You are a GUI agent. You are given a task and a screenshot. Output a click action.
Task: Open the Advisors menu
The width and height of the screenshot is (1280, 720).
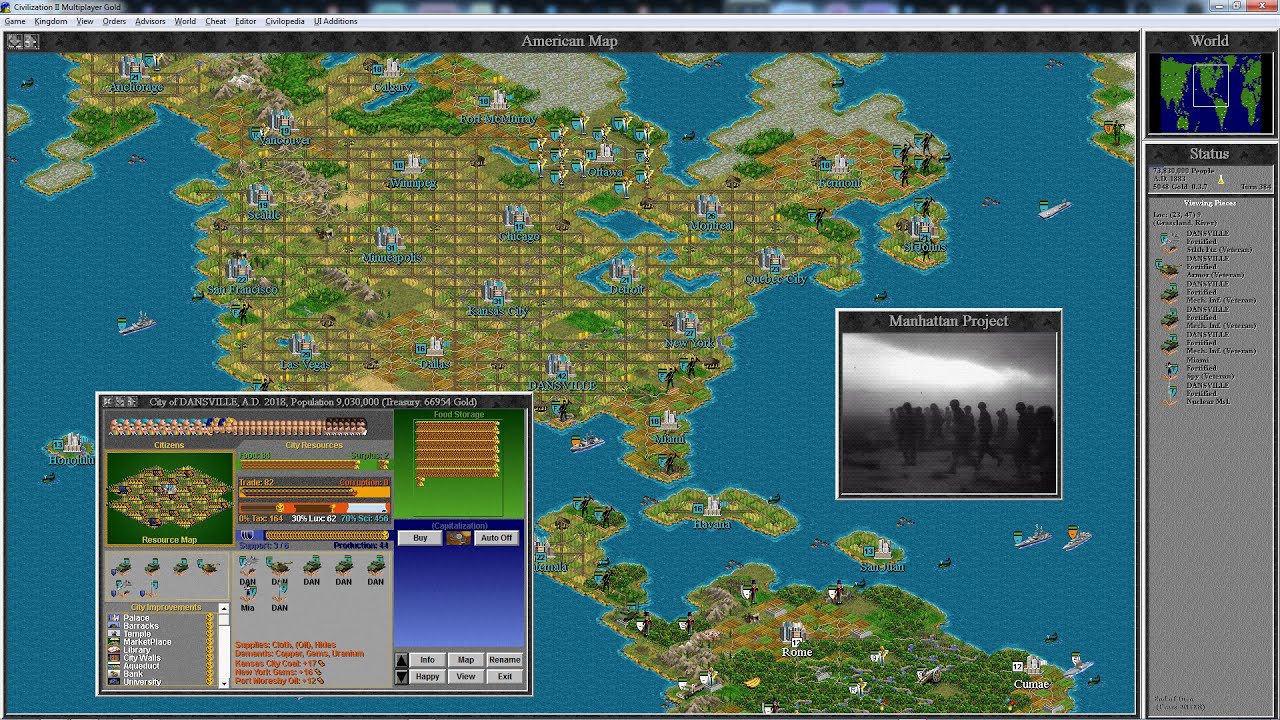click(x=150, y=21)
